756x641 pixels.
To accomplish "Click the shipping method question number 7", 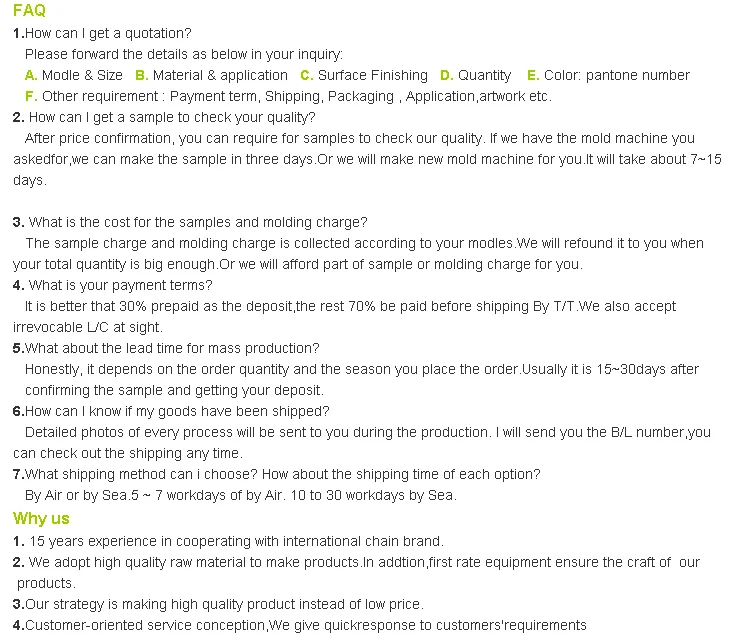I will 277,475.
